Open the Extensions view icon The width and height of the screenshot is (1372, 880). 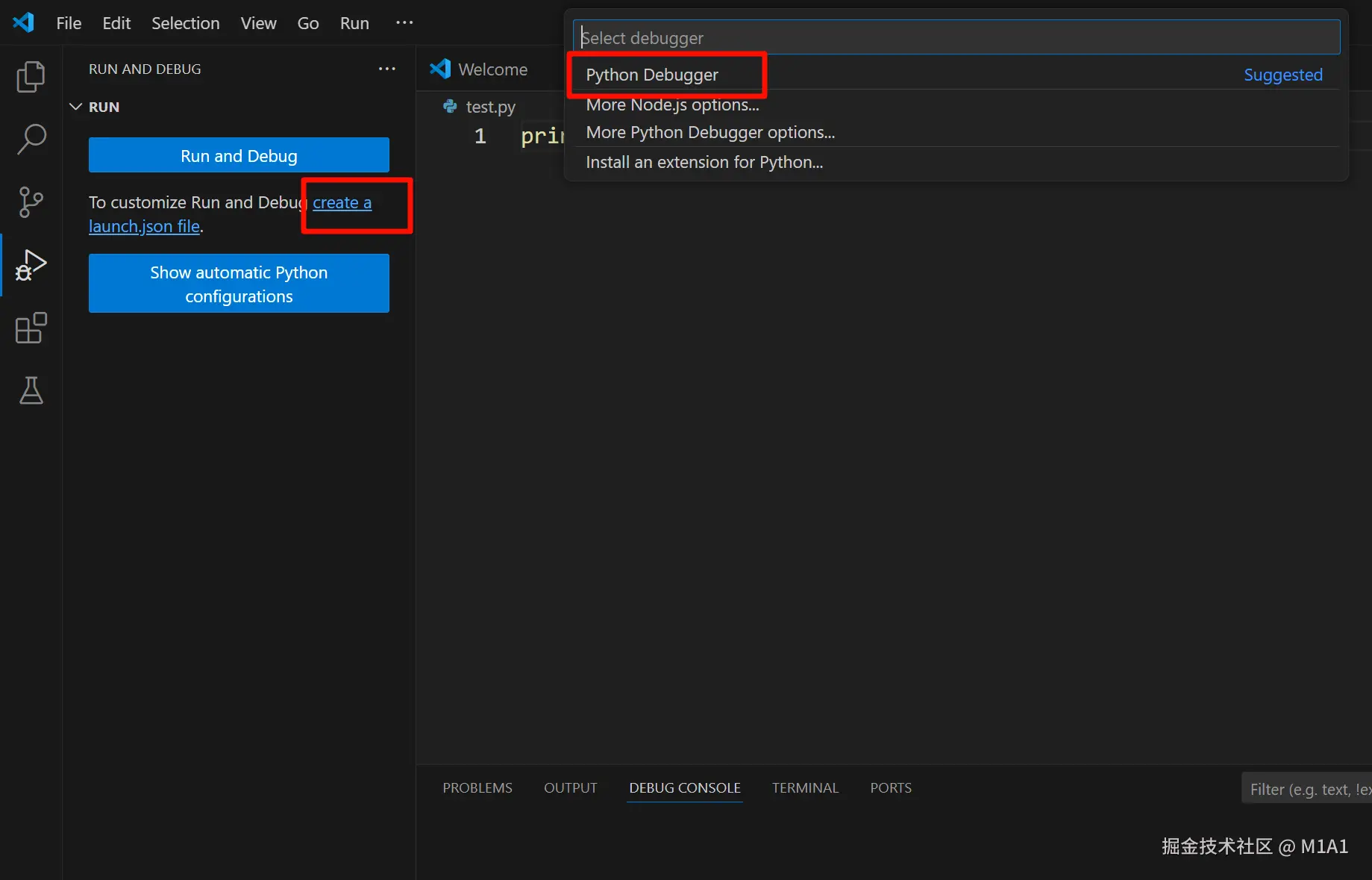[x=31, y=328]
